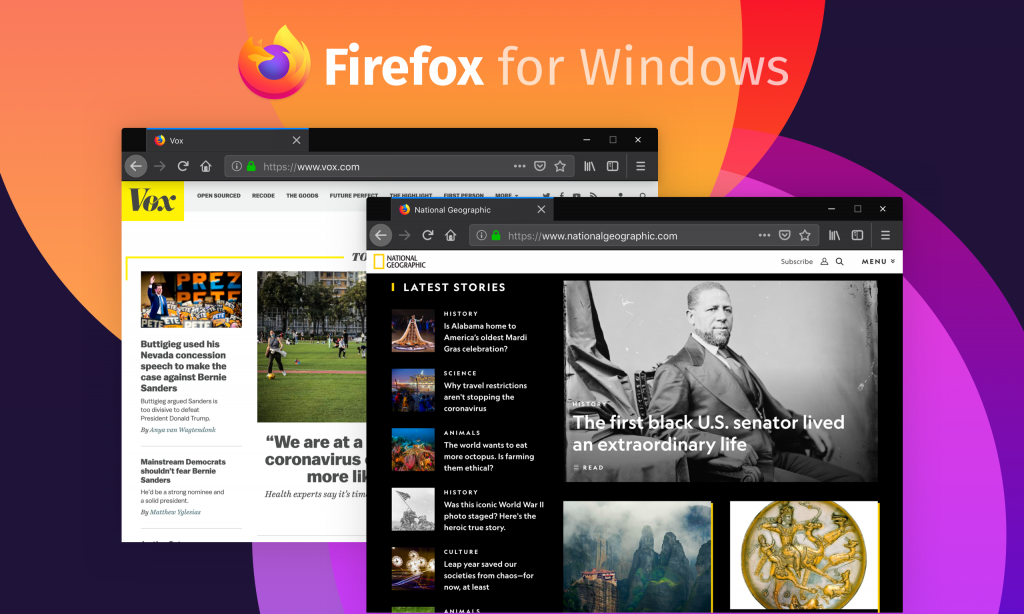Open octopus farming ethics story
The height and width of the screenshot is (614, 1024).
pyautogui.click(x=488, y=456)
